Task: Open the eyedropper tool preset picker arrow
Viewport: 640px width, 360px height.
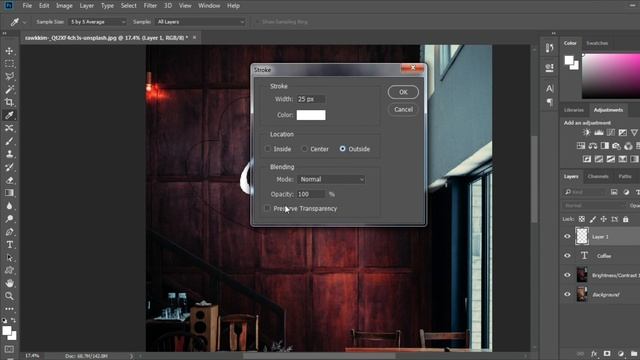Action: tap(24, 22)
